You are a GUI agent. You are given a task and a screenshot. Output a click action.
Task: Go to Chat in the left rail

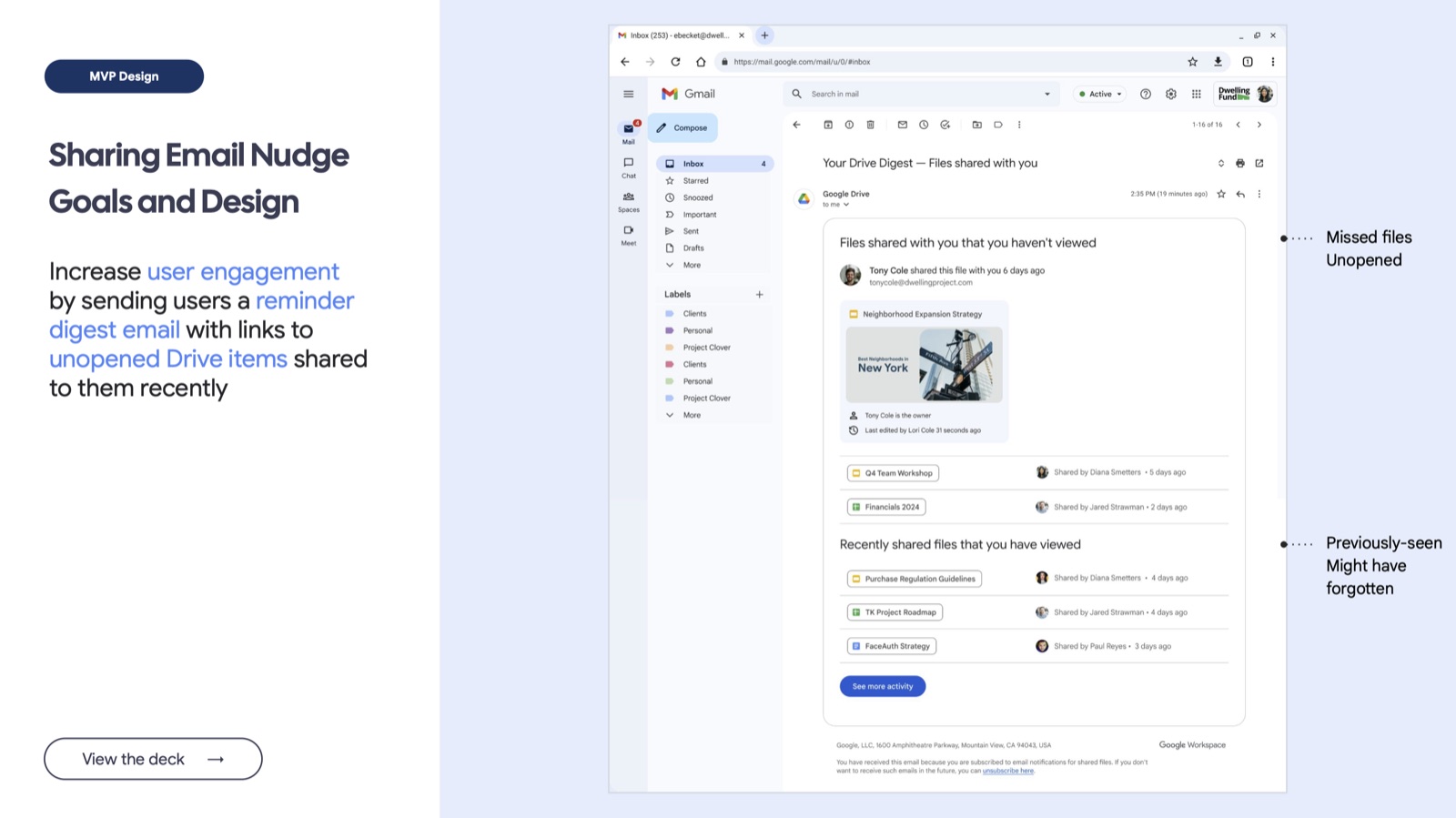click(629, 167)
